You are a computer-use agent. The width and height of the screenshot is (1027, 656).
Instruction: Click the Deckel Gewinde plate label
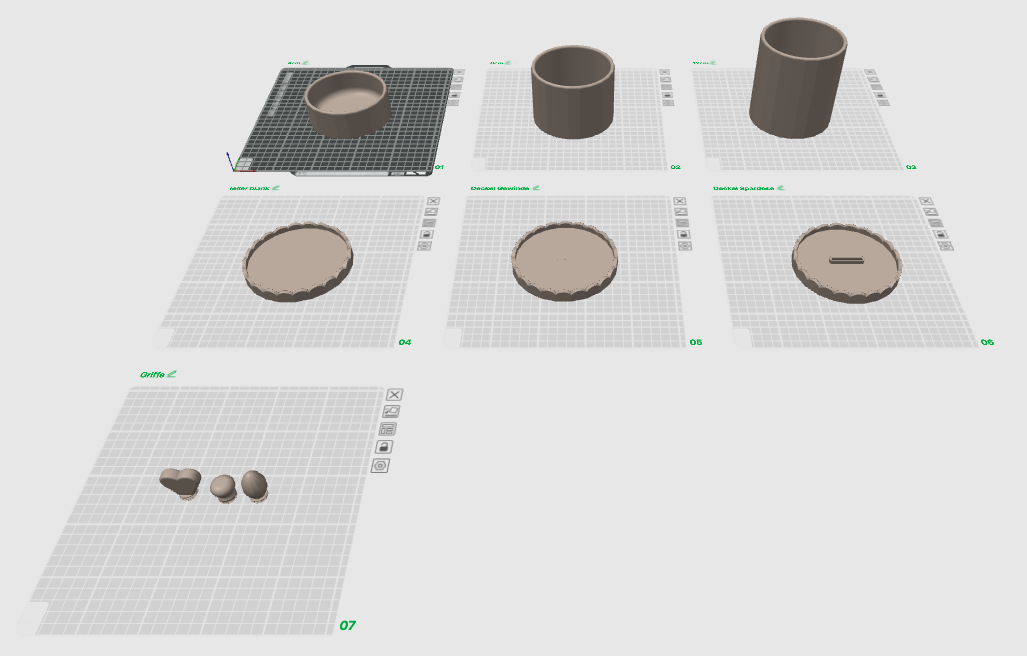[500, 188]
